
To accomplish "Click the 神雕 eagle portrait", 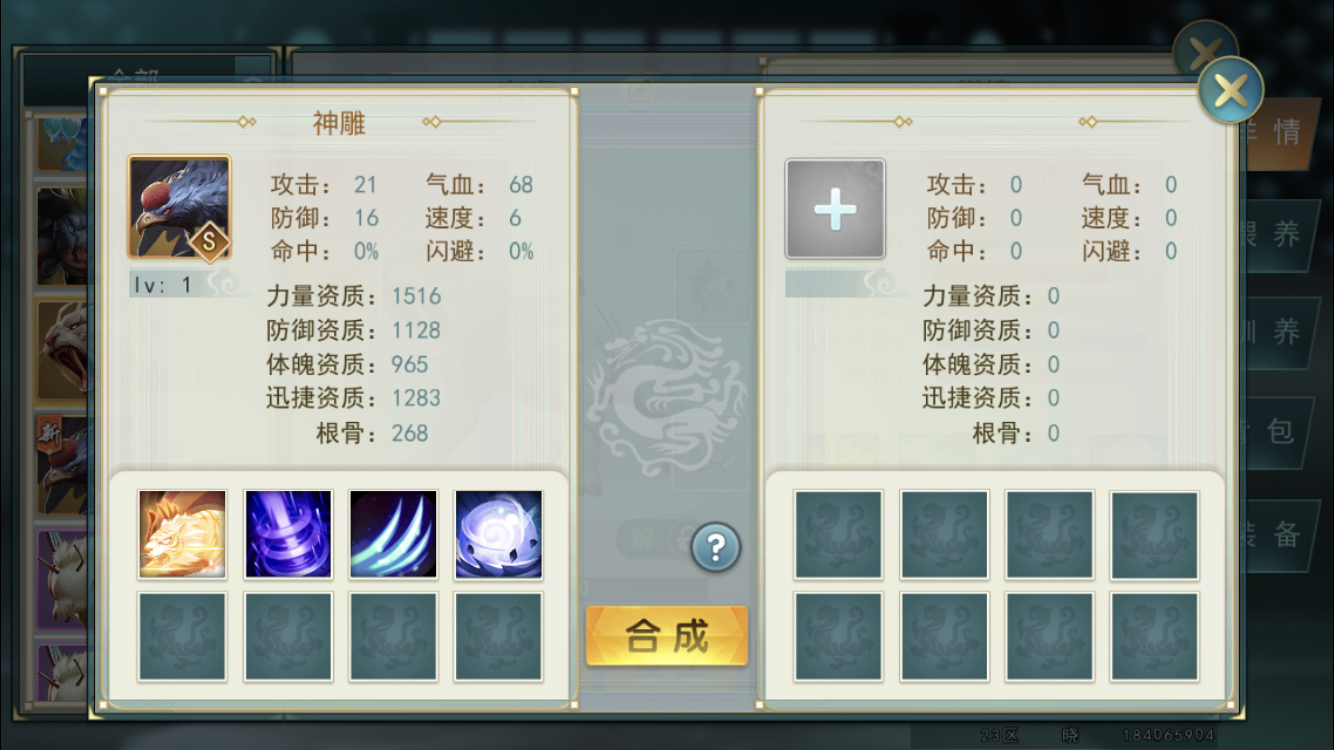I will point(179,207).
